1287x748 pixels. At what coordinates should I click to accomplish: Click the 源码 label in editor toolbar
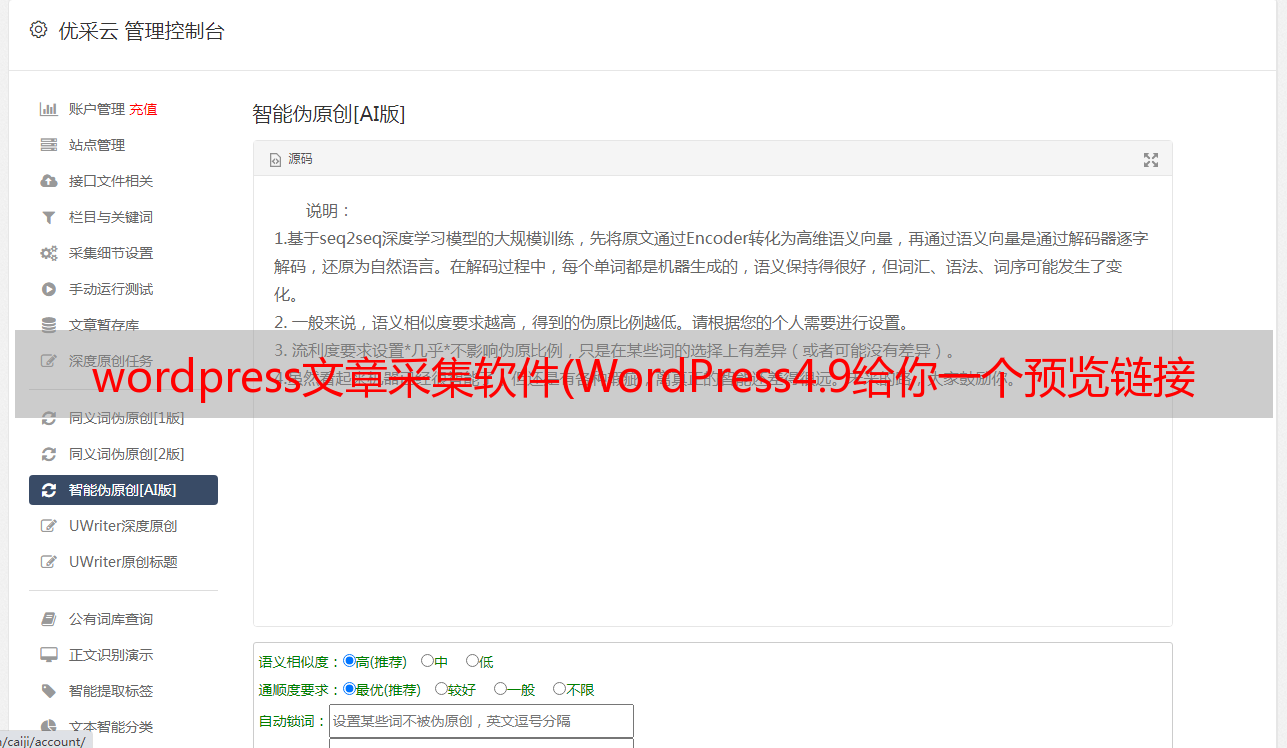pyautogui.click(x=300, y=160)
